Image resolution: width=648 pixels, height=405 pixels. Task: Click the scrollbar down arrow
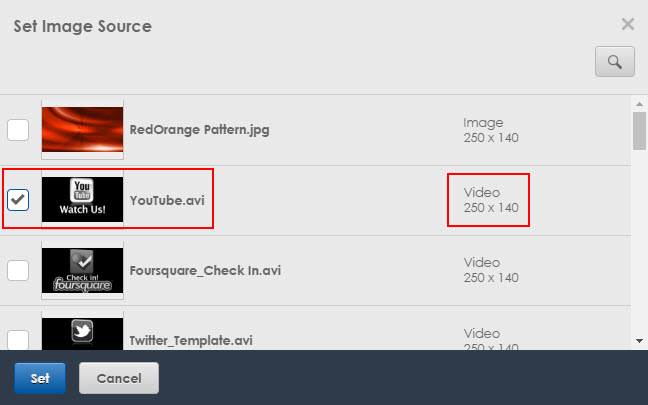639,341
